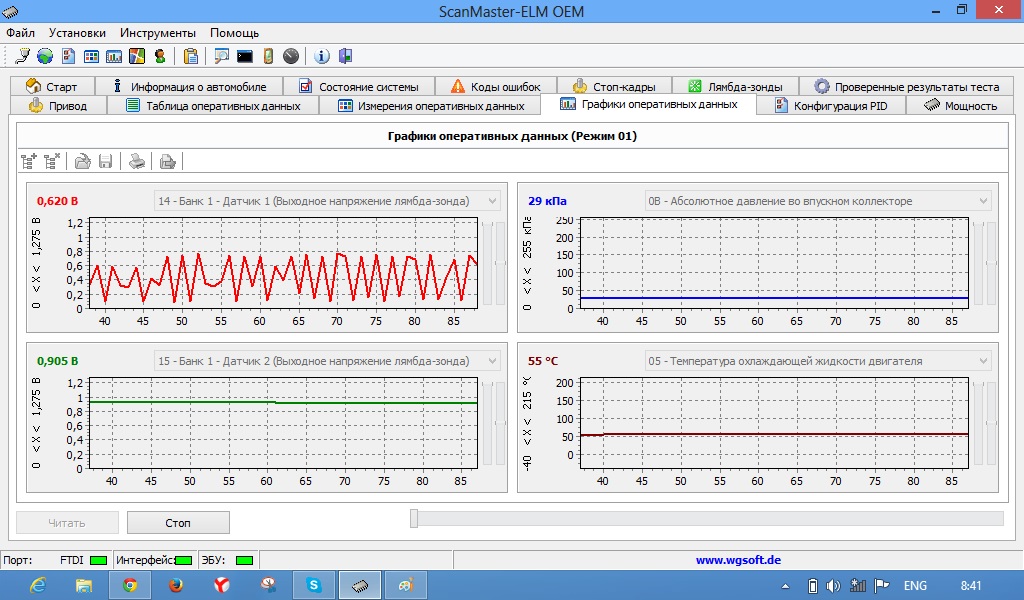Click the clipboard icon in the toolbar
This screenshot has height=600, width=1024.
(191, 56)
